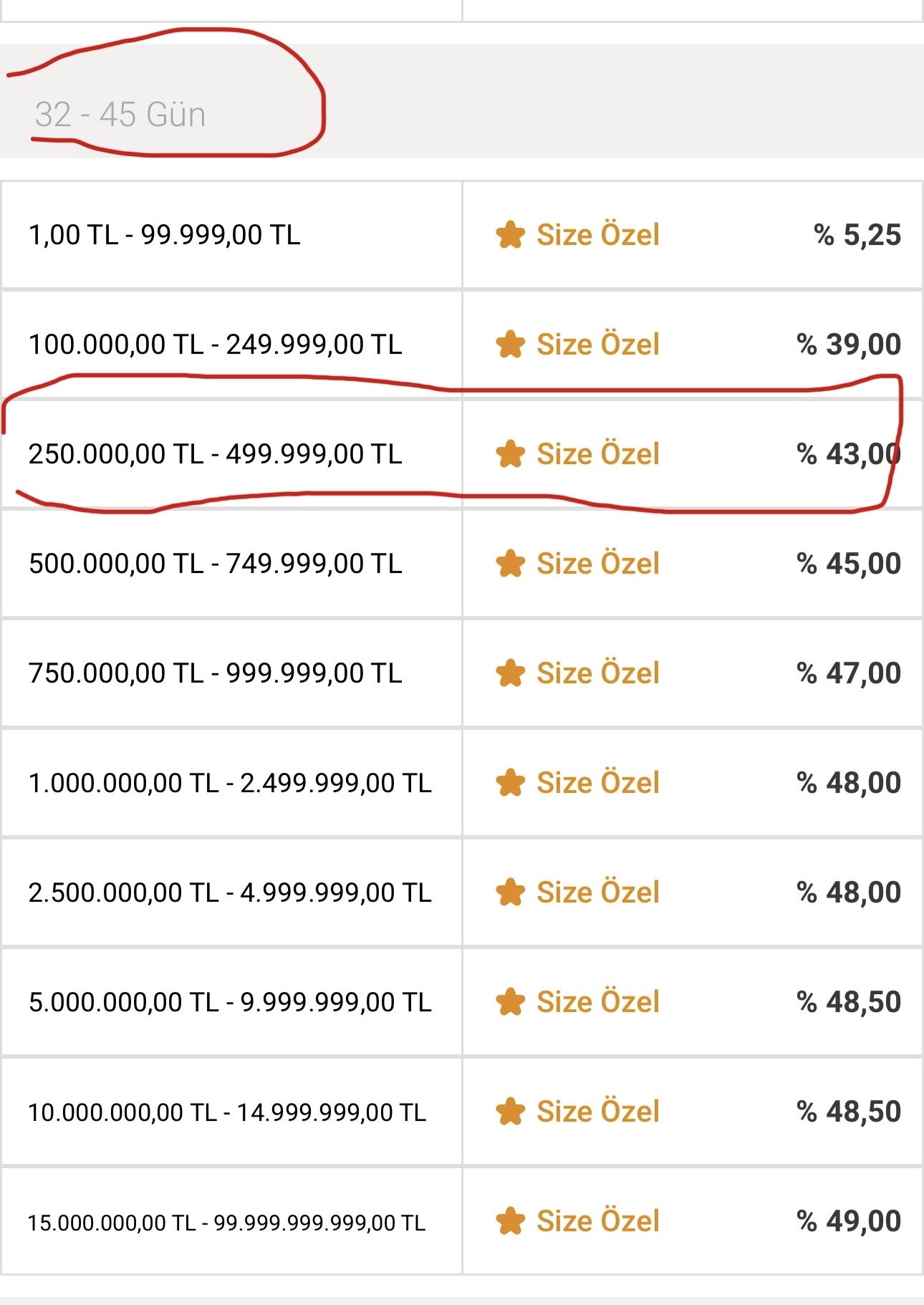Viewport: 924px width, 1305px height.
Task: Click the % 43,00 interest rate
Action: 849,454
